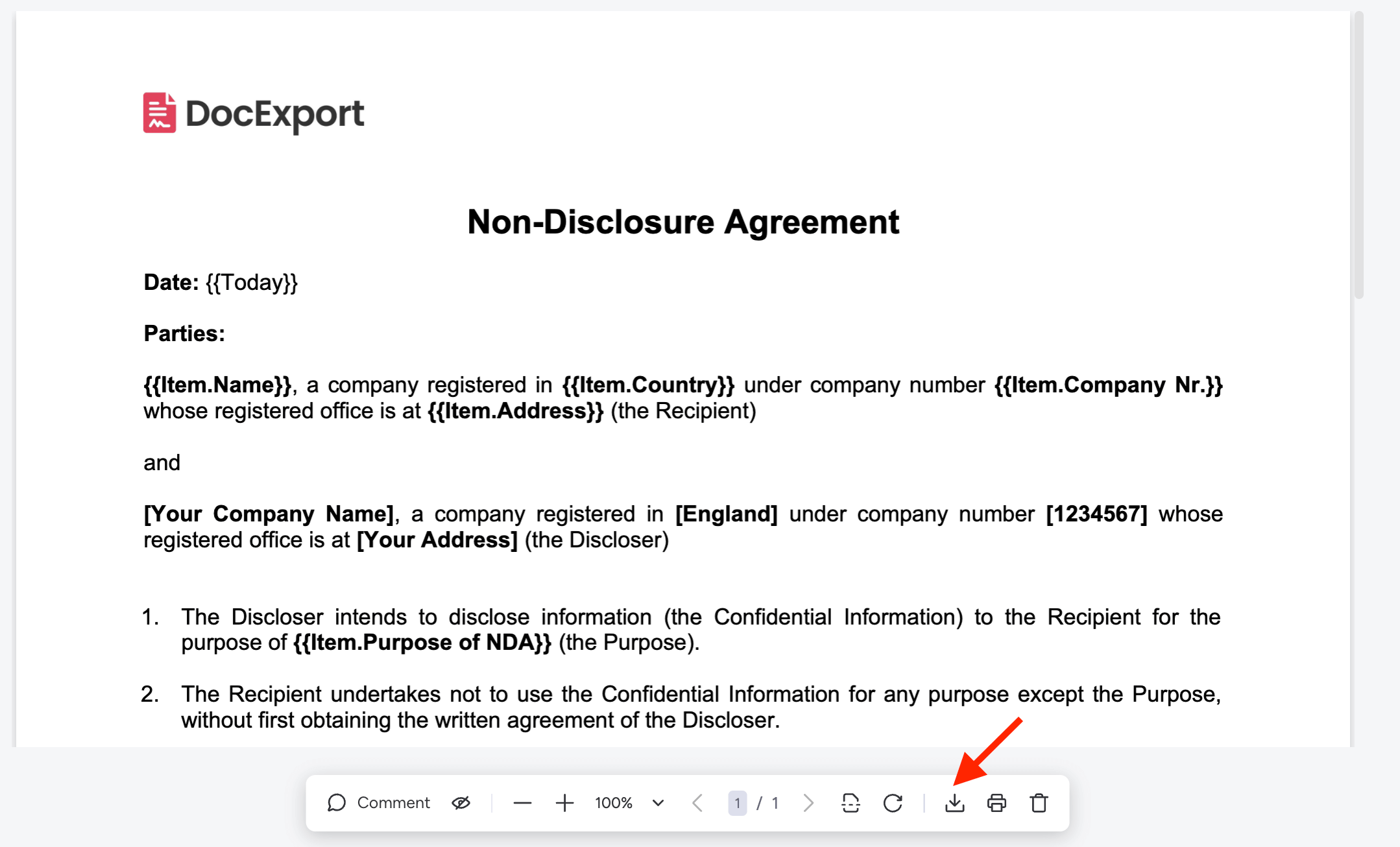Open the Comment tool

pos(379,803)
